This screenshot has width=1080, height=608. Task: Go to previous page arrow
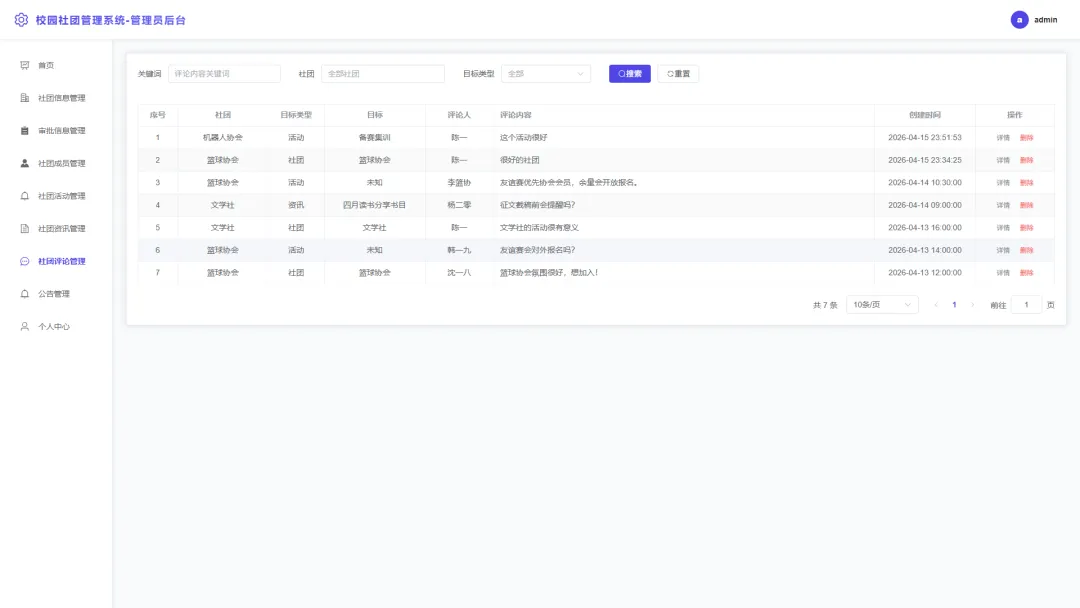tap(935, 305)
